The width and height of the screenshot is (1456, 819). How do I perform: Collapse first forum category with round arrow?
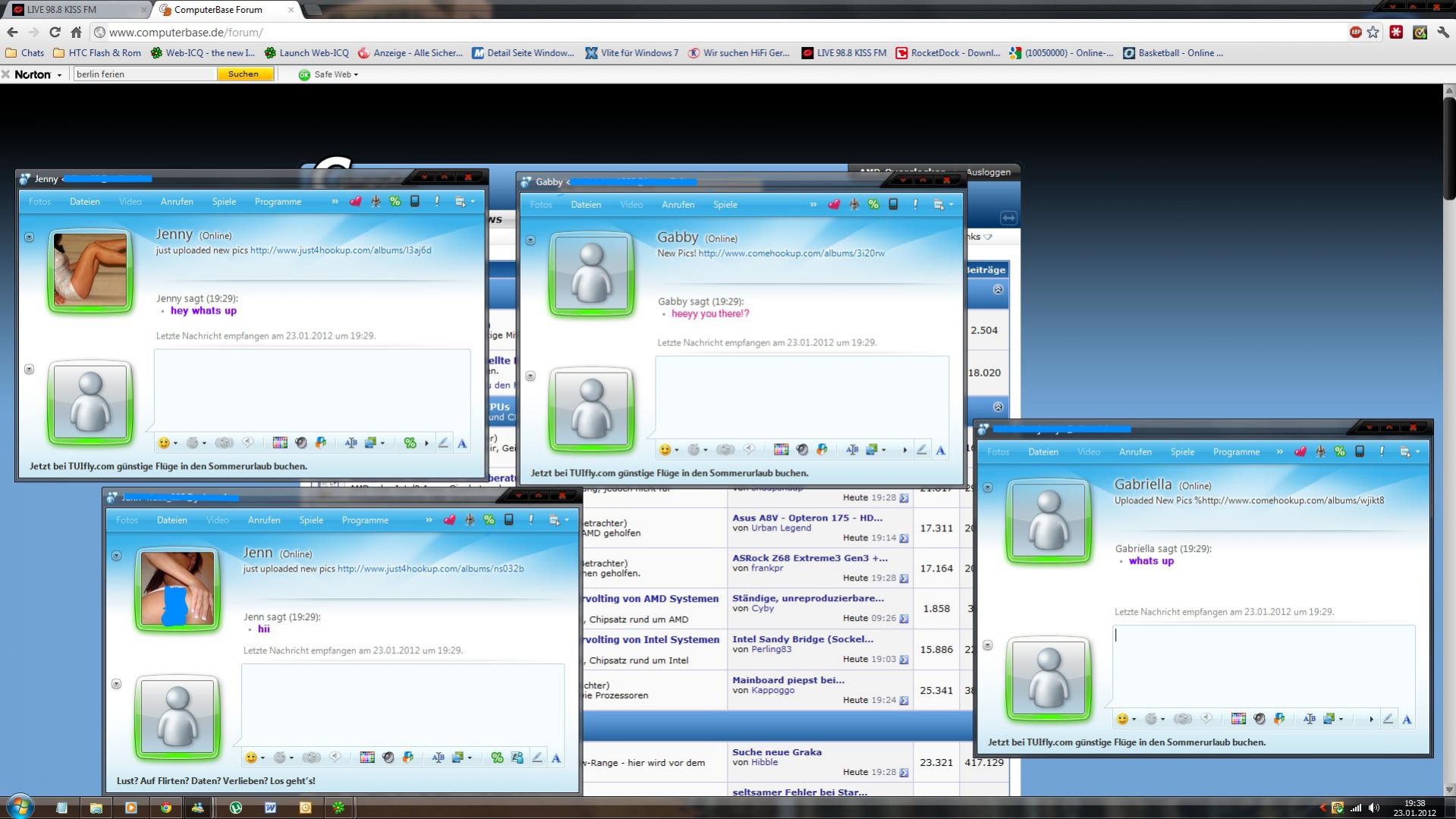coord(998,289)
